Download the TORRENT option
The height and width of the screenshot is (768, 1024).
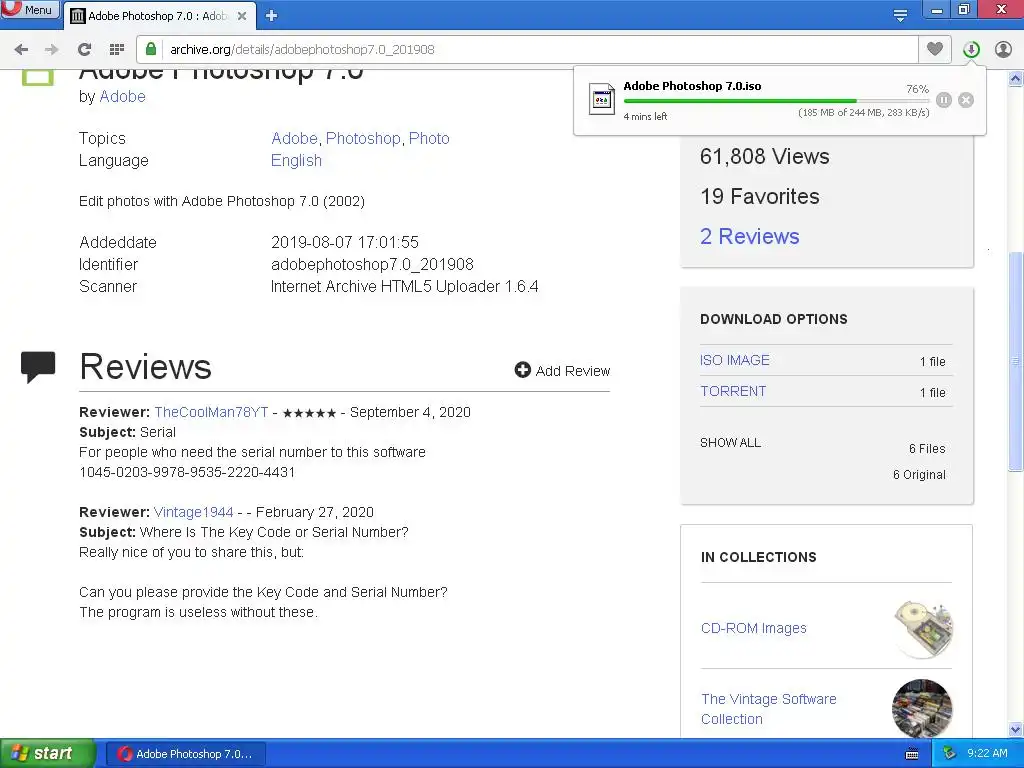(733, 391)
